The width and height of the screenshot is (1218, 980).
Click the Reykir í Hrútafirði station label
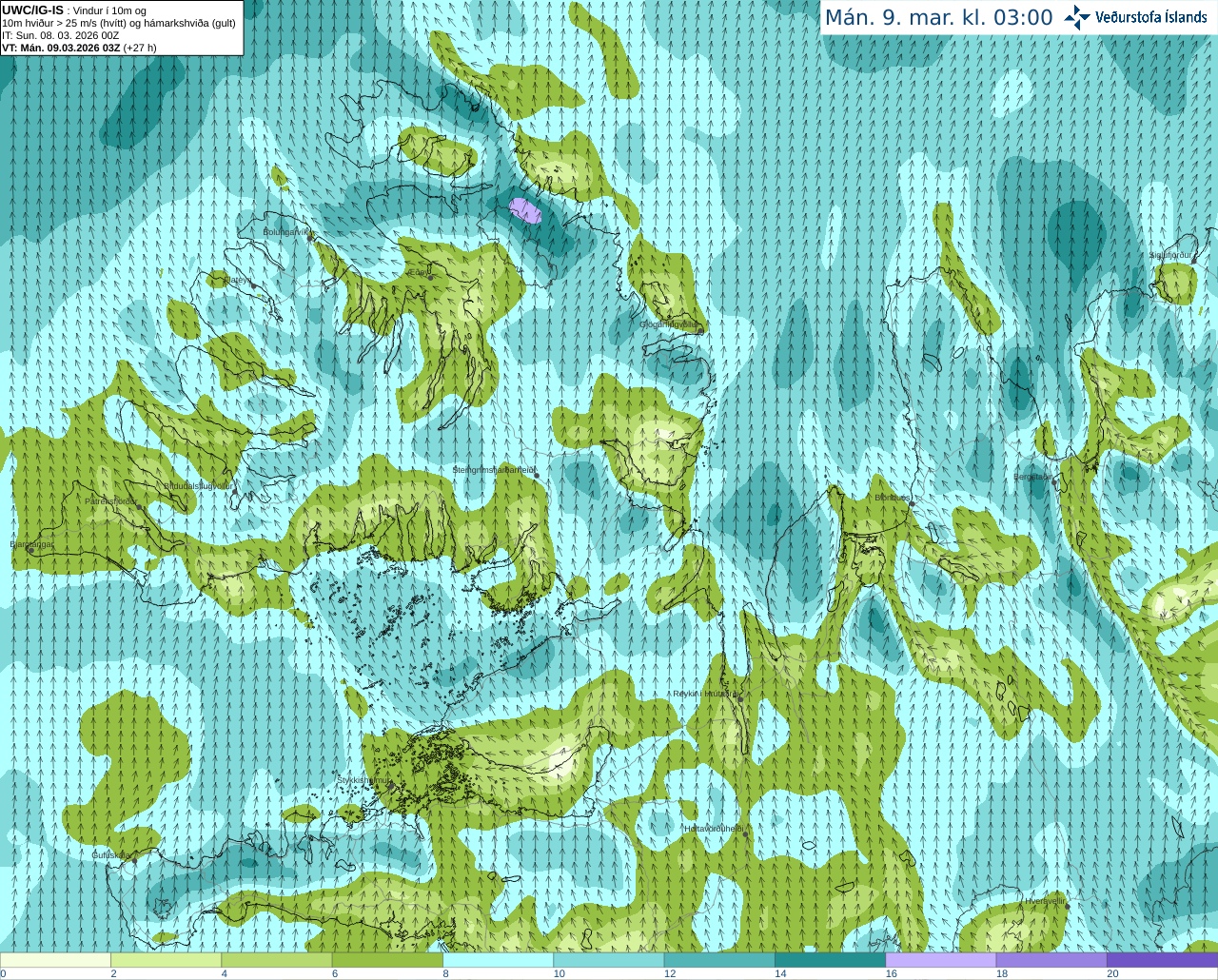click(705, 694)
